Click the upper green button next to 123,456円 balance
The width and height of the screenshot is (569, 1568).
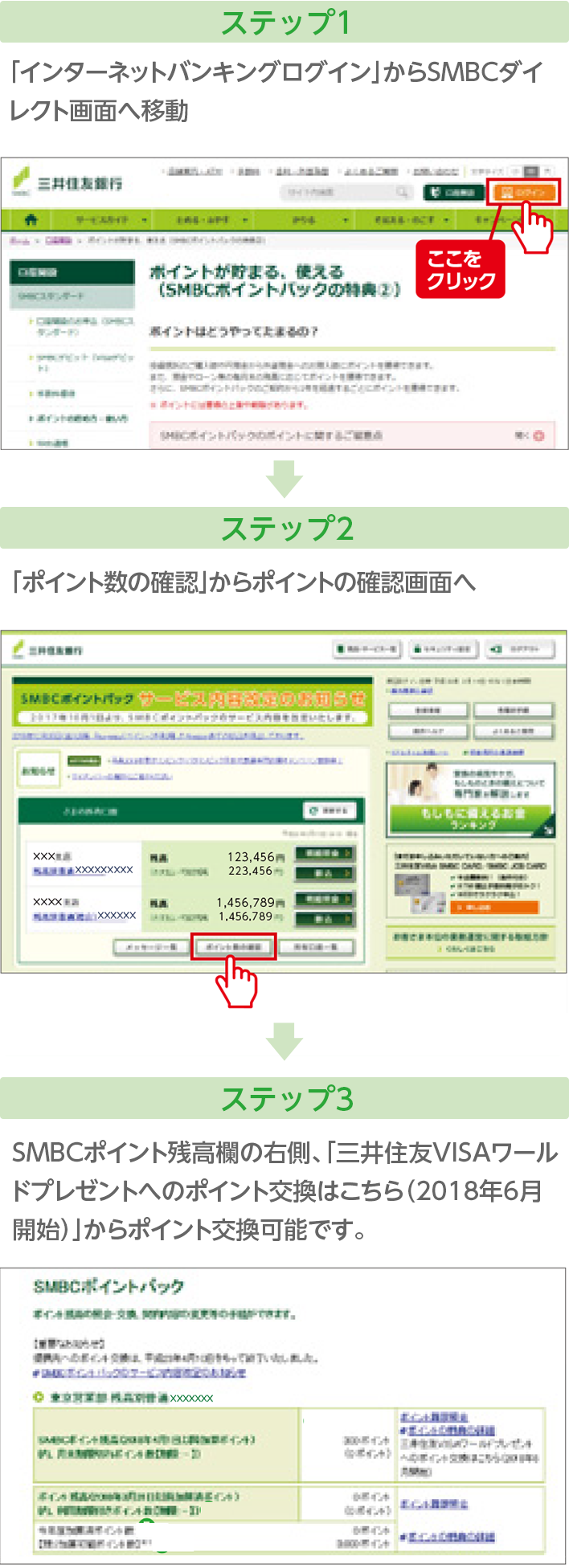click(324, 853)
